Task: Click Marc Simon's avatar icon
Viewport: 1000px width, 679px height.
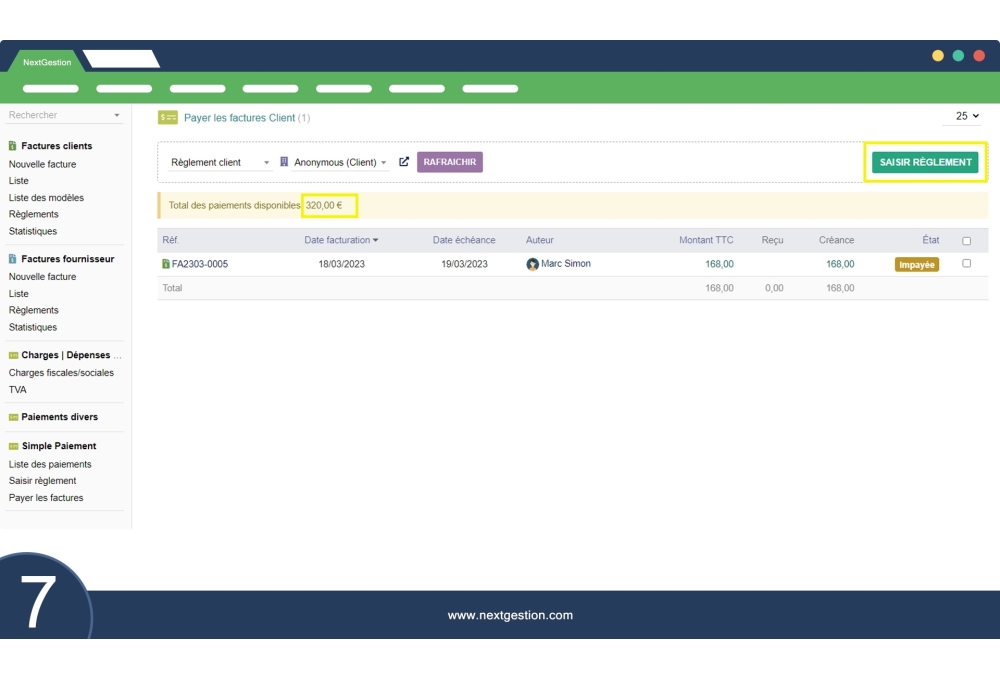Action: [533, 264]
